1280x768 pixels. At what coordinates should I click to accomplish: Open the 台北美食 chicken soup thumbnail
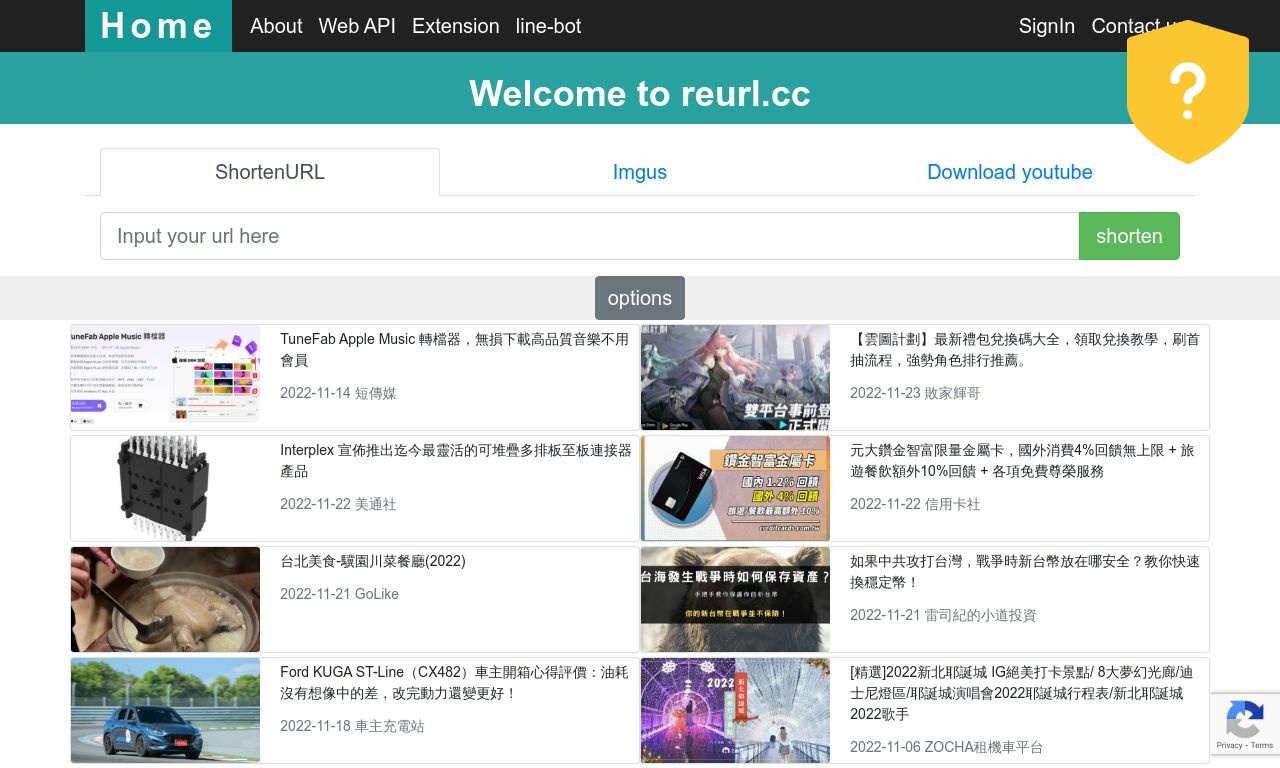coord(165,599)
